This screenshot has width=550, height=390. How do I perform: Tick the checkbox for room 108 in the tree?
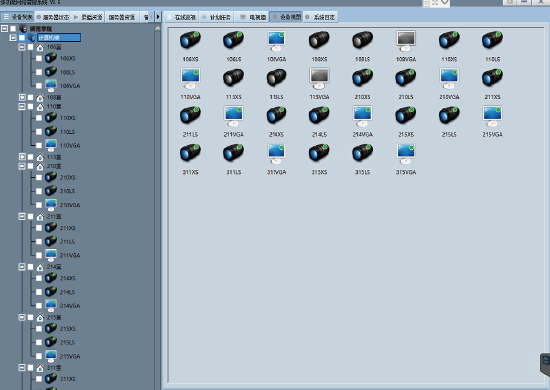click(31, 97)
